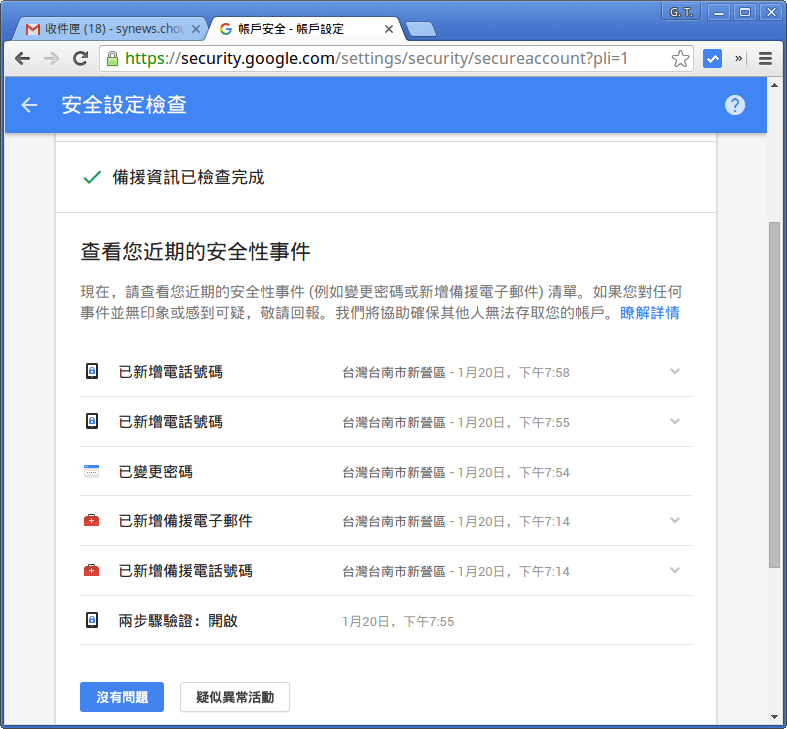Image resolution: width=787 pixels, height=729 pixels.
Task: Click the 查看您近期的安全性事件 heading
Action: (x=195, y=251)
